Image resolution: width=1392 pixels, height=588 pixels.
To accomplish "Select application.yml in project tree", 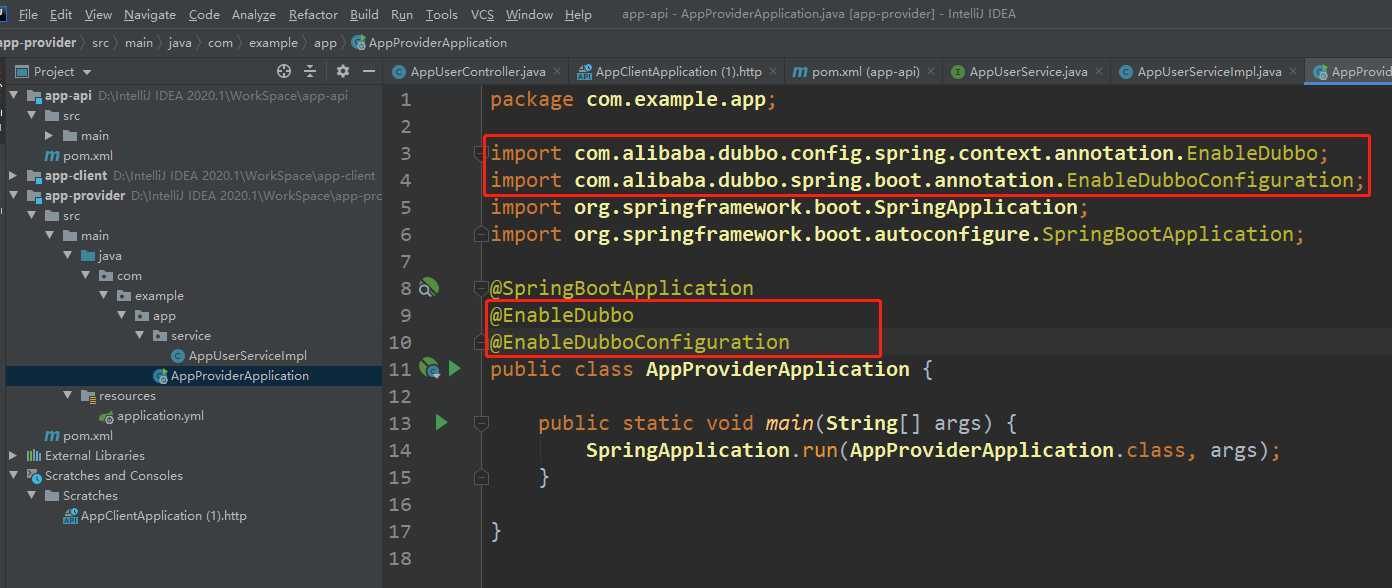I will [x=160, y=415].
